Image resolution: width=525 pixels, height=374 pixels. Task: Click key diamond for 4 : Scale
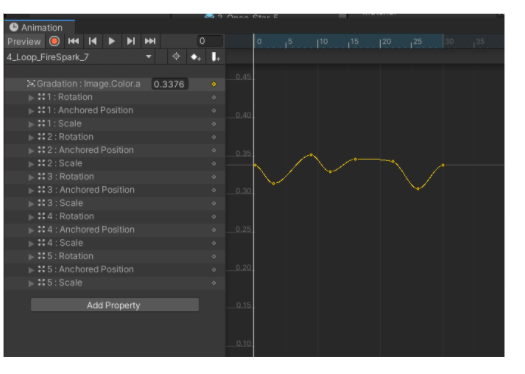(x=214, y=243)
